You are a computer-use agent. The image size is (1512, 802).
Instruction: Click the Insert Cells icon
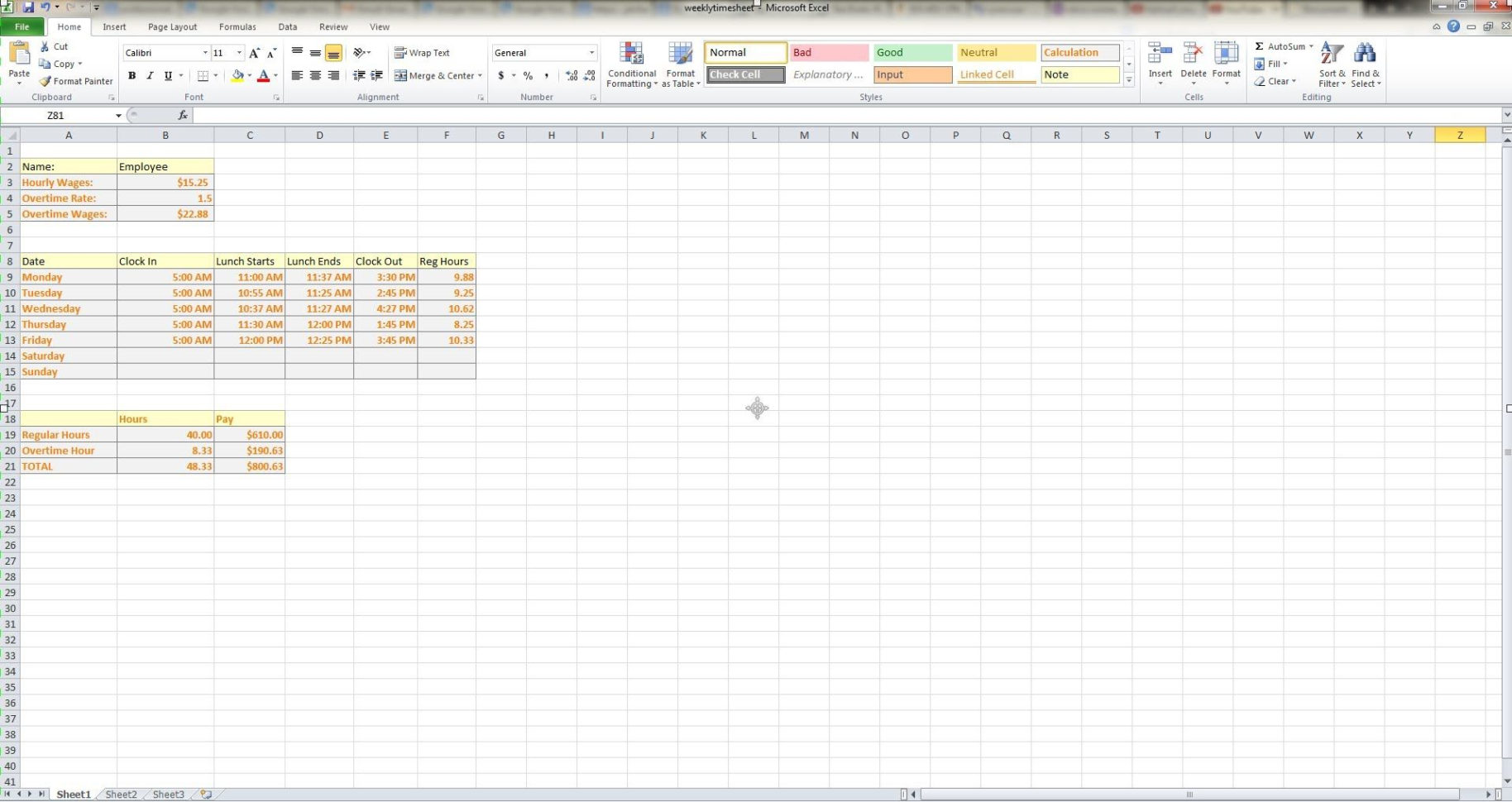click(x=1160, y=52)
